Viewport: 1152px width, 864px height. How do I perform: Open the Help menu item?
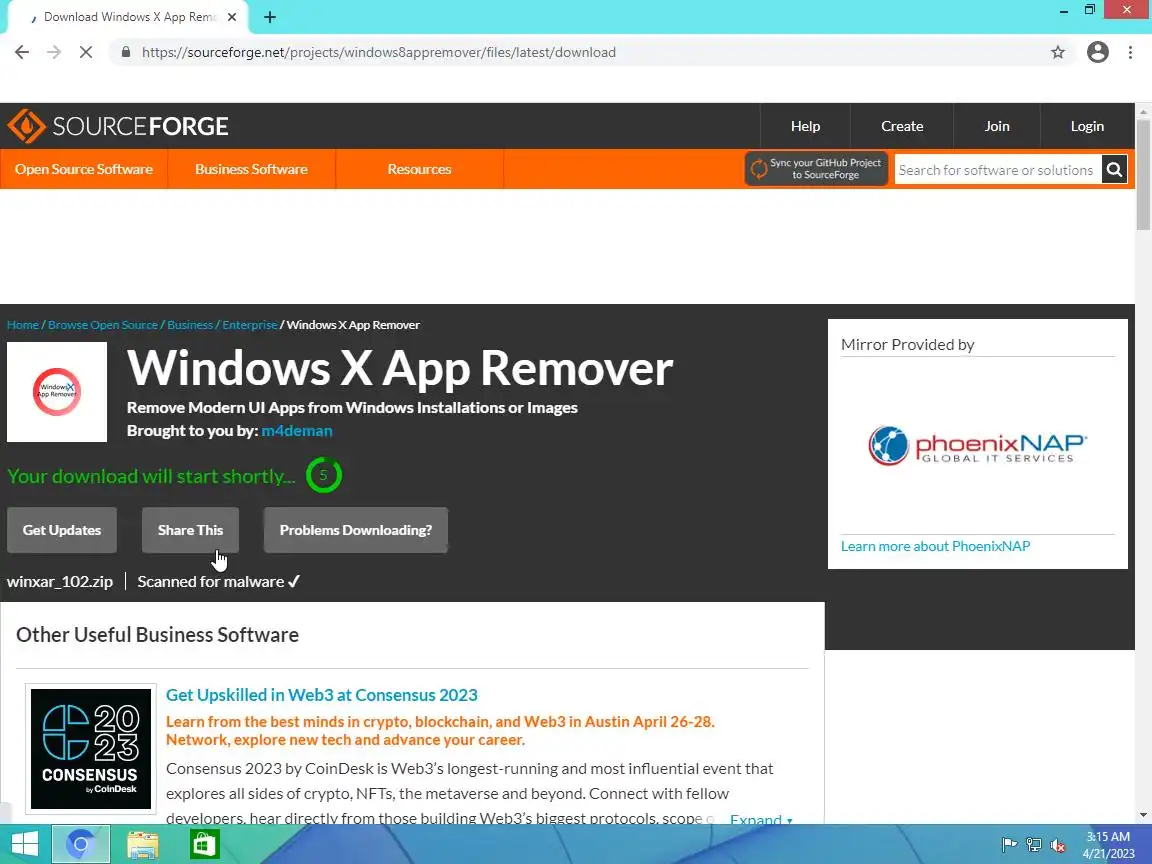(805, 126)
